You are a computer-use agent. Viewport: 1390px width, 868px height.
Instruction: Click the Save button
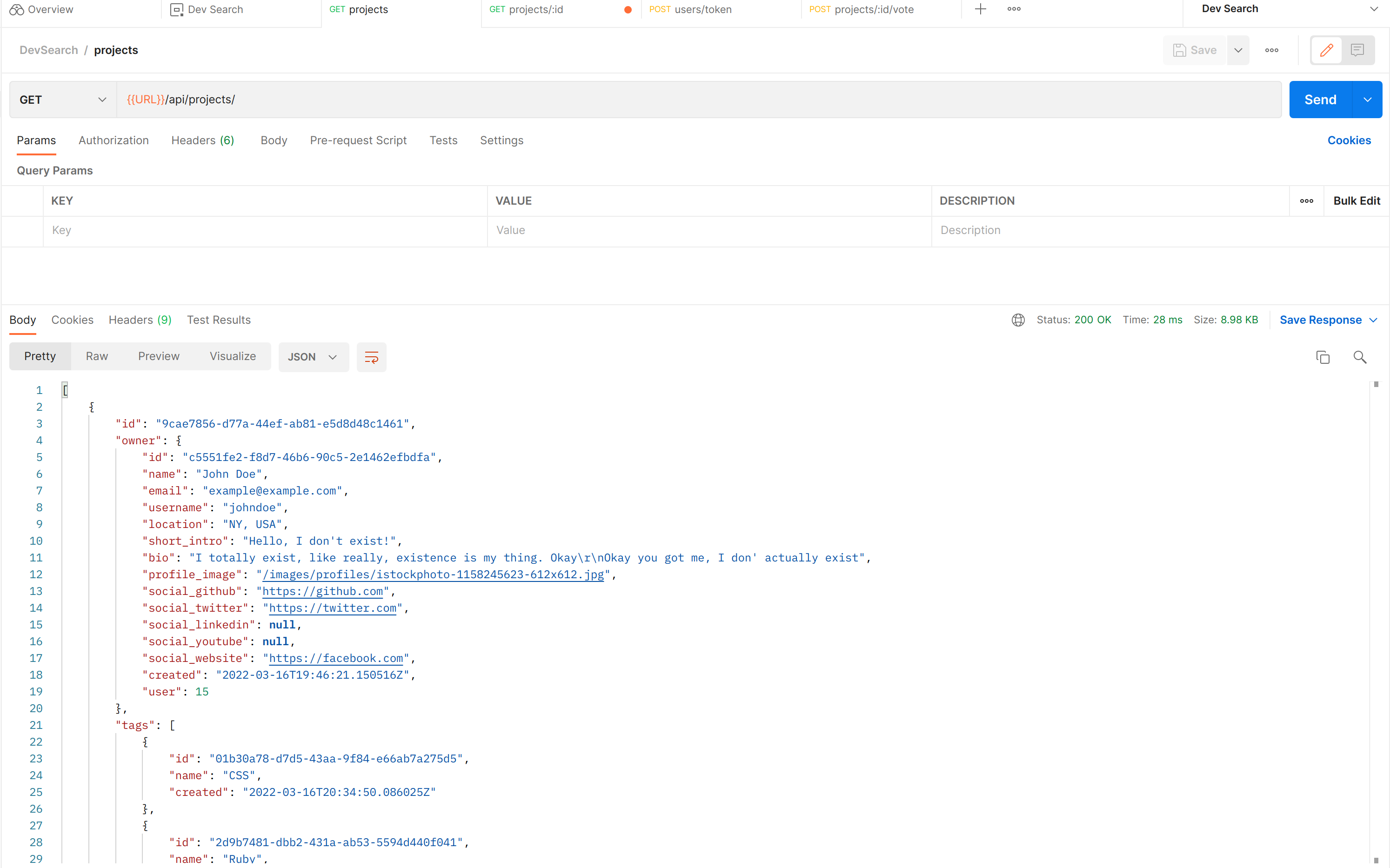click(1195, 50)
